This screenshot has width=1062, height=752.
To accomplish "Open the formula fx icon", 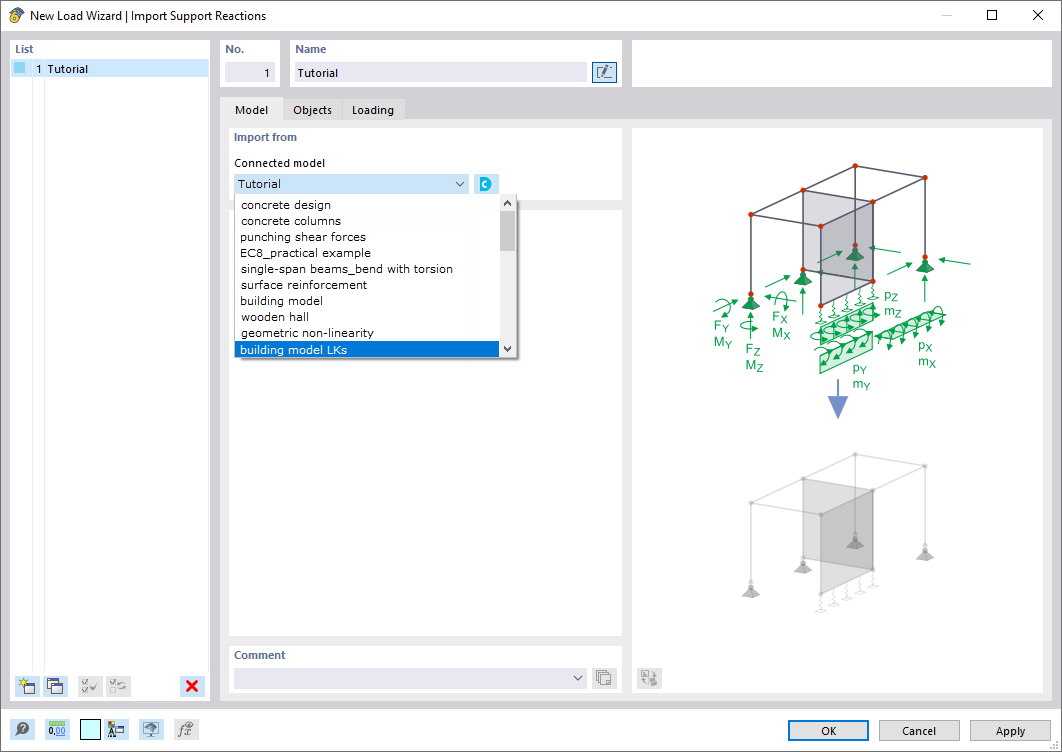I will click(x=186, y=730).
